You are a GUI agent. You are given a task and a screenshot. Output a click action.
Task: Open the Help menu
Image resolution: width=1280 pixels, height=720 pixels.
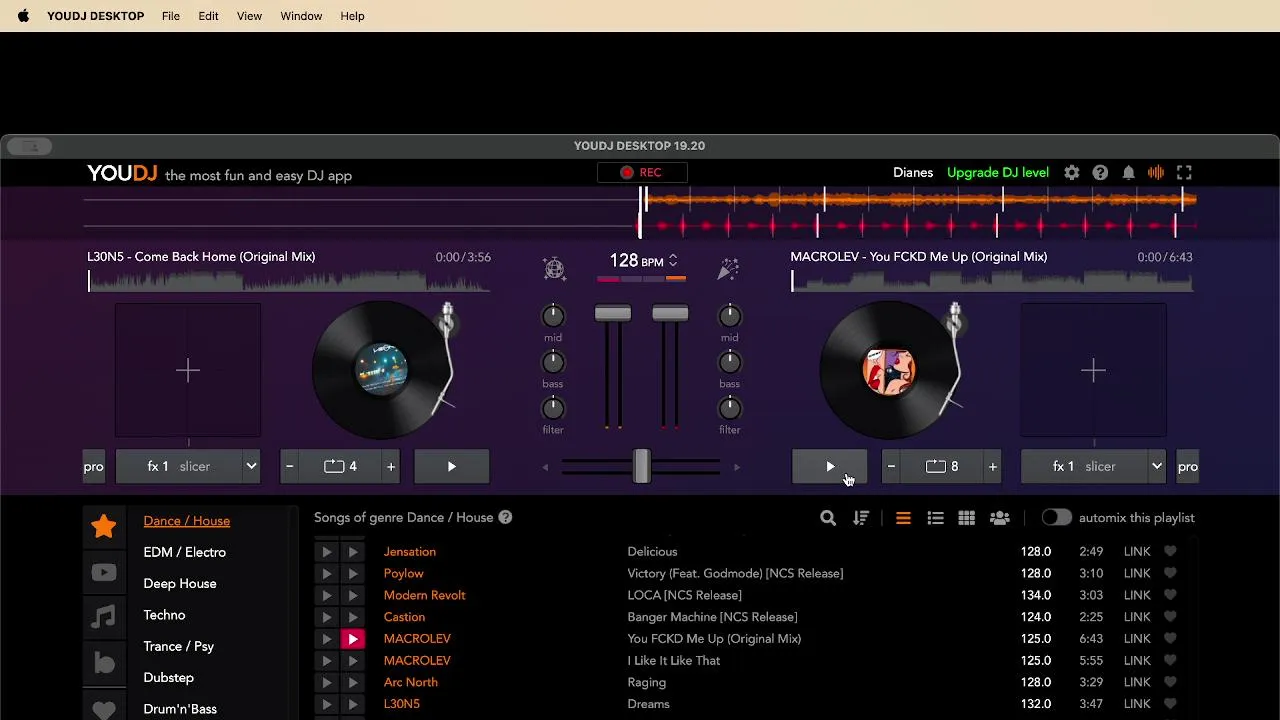click(x=352, y=16)
